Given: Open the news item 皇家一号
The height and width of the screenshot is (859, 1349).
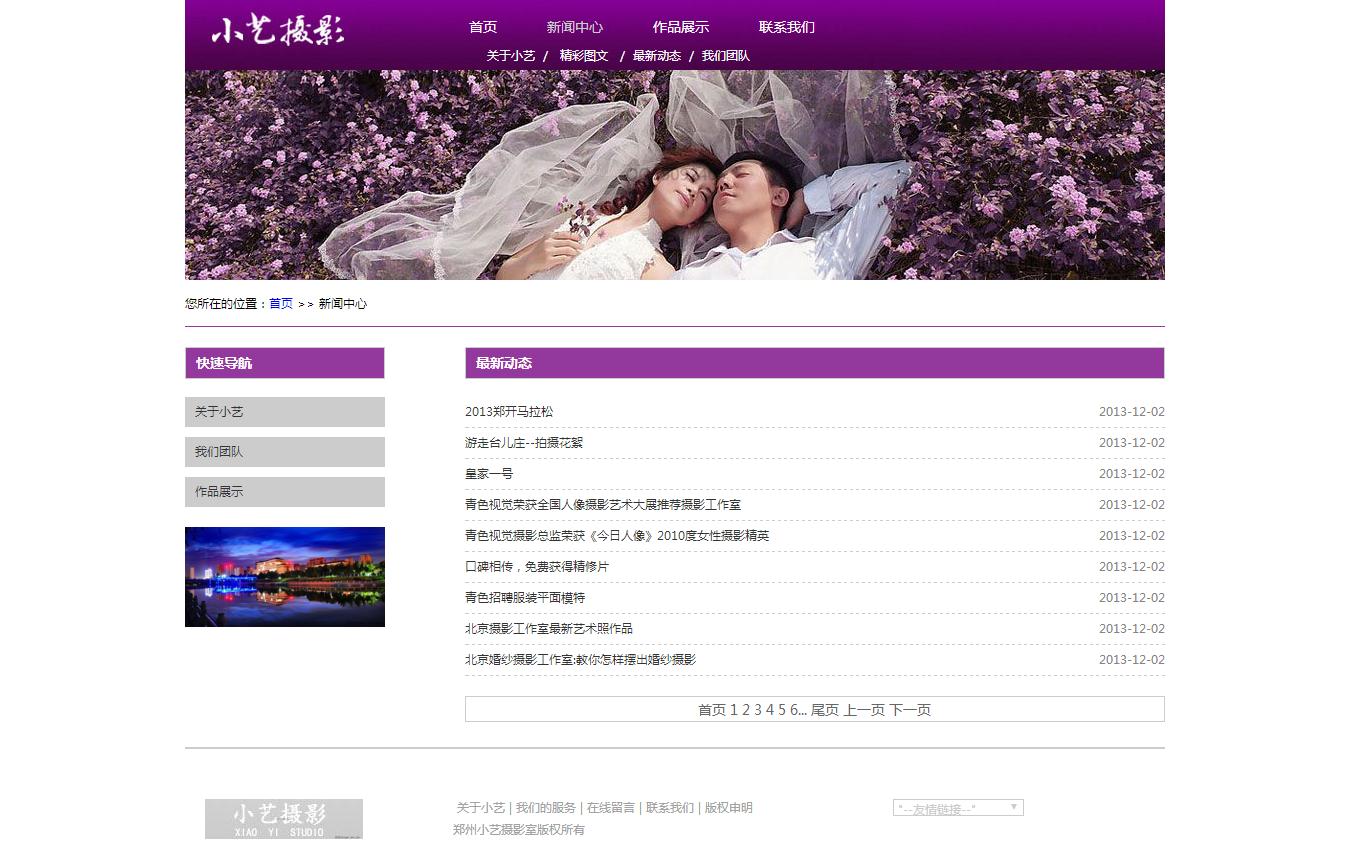Looking at the screenshot, I should point(489,474).
